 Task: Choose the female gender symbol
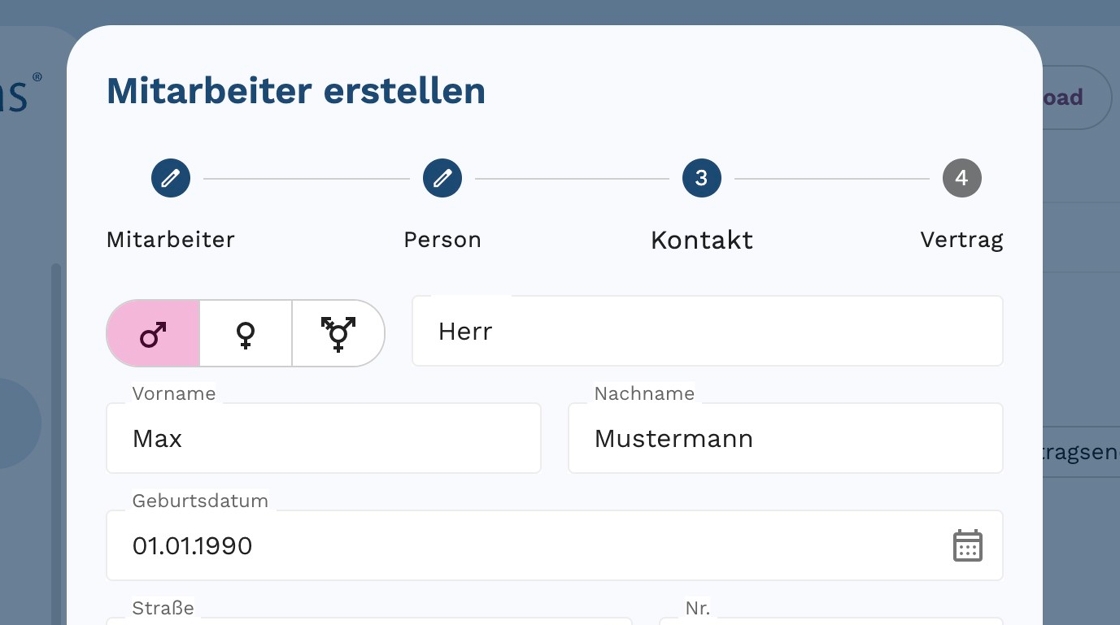pyautogui.click(x=246, y=333)
